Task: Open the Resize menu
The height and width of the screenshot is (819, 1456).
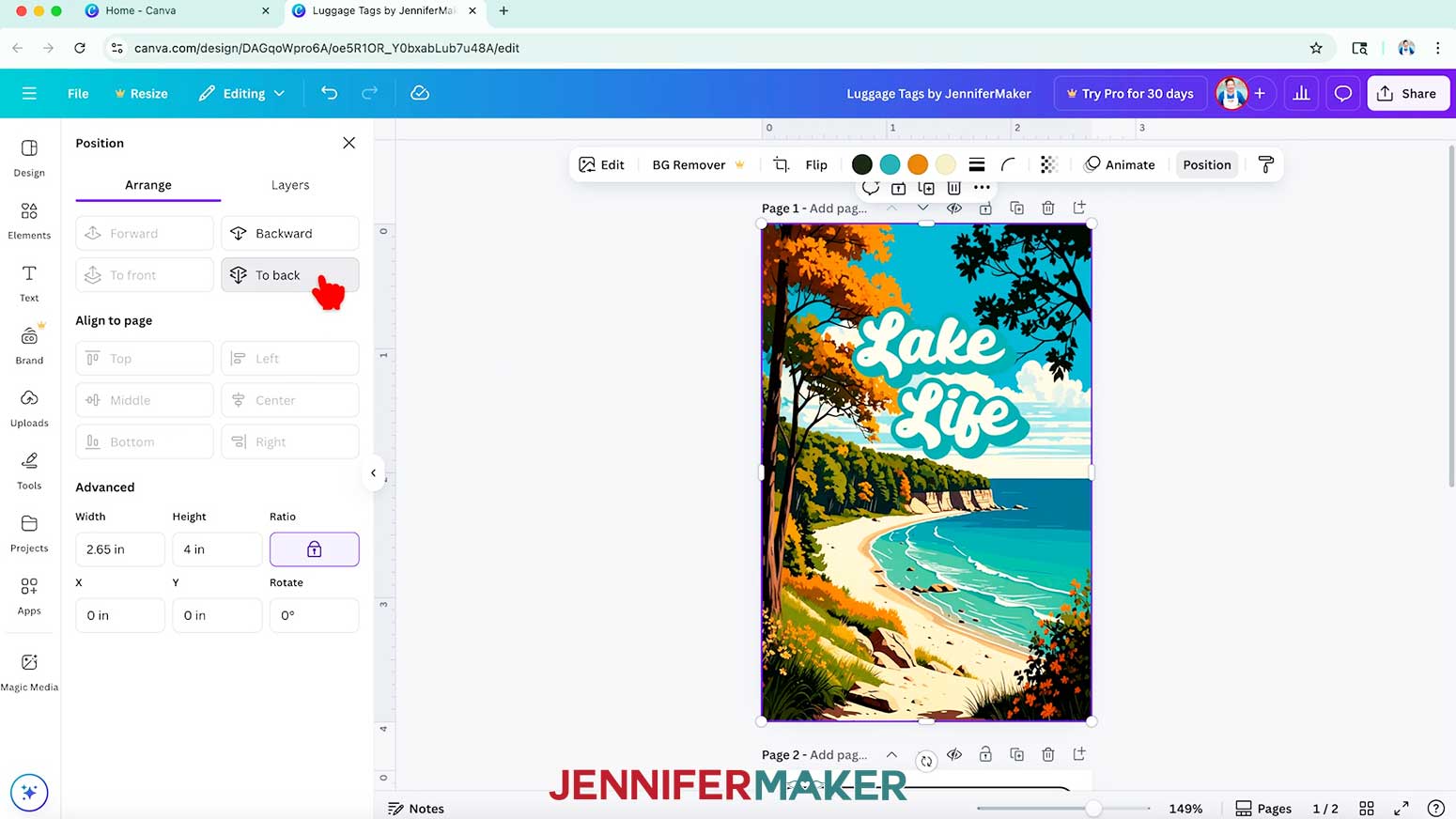Action: click(141, 93)
